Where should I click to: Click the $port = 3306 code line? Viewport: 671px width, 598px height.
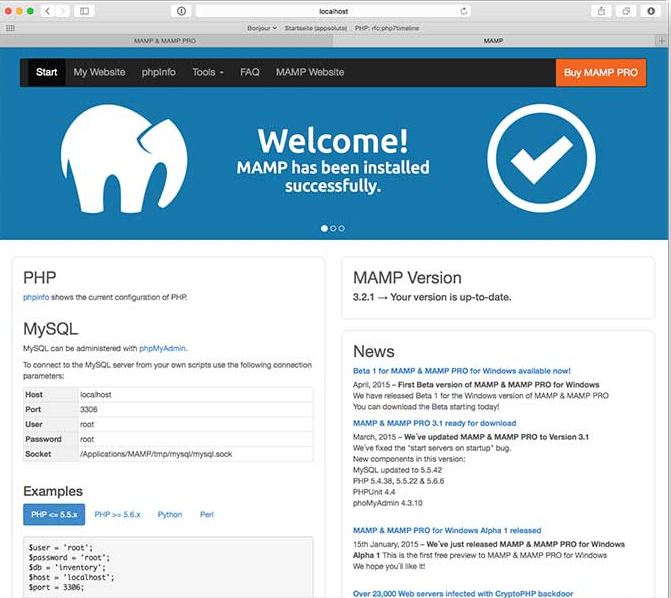pos(56,588)
